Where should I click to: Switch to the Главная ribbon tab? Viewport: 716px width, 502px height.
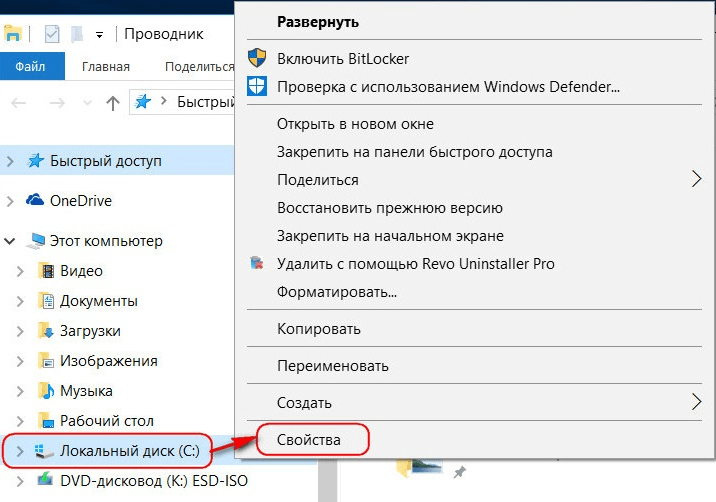(106, 67)
